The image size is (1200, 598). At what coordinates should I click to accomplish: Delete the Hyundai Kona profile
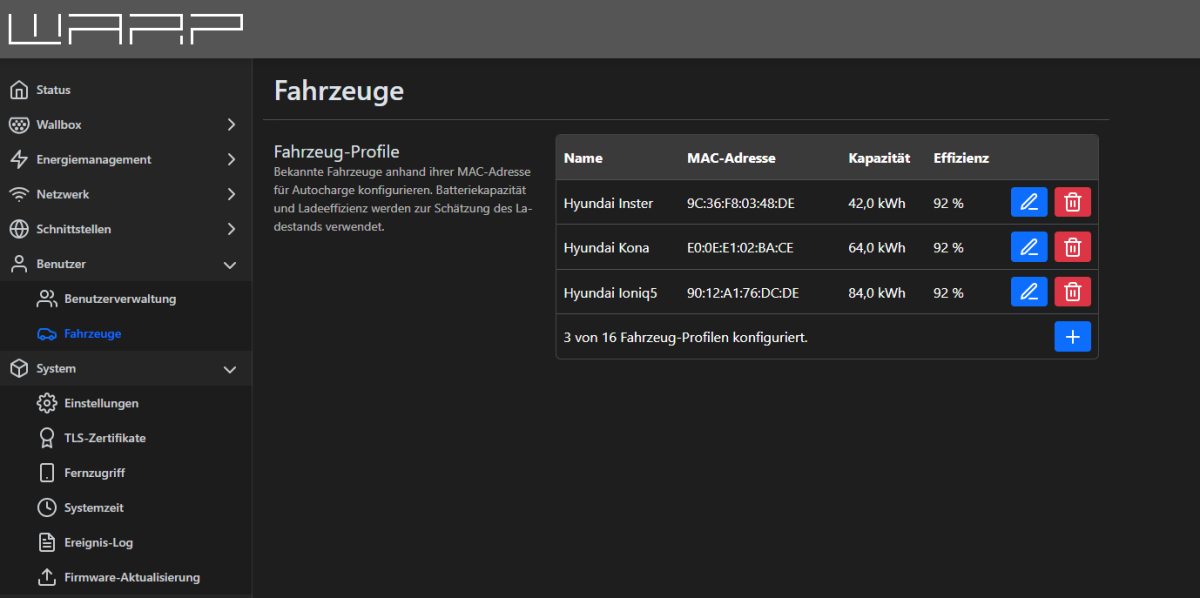click(1073, 247)
